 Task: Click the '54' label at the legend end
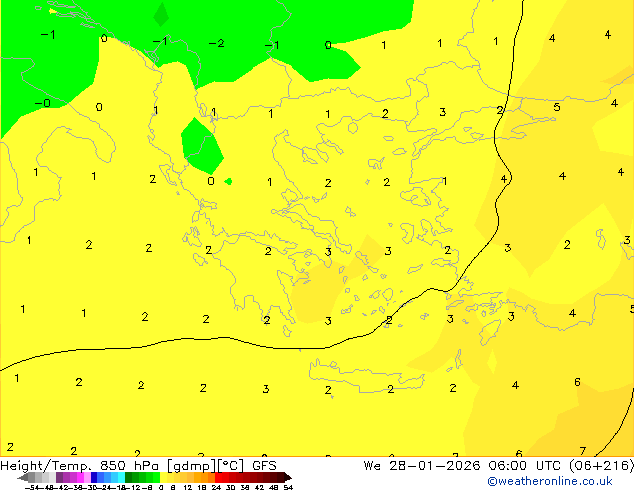288,487
